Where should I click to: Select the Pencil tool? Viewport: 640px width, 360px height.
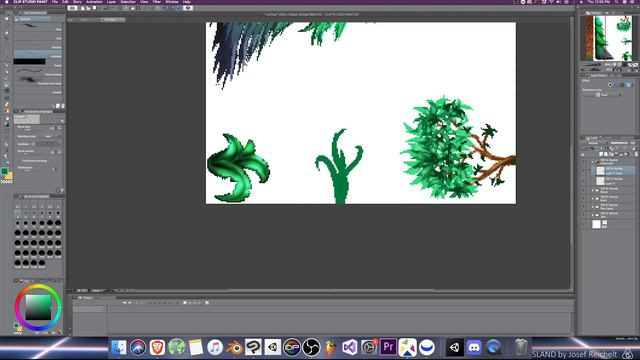click(x=7, y=72)
